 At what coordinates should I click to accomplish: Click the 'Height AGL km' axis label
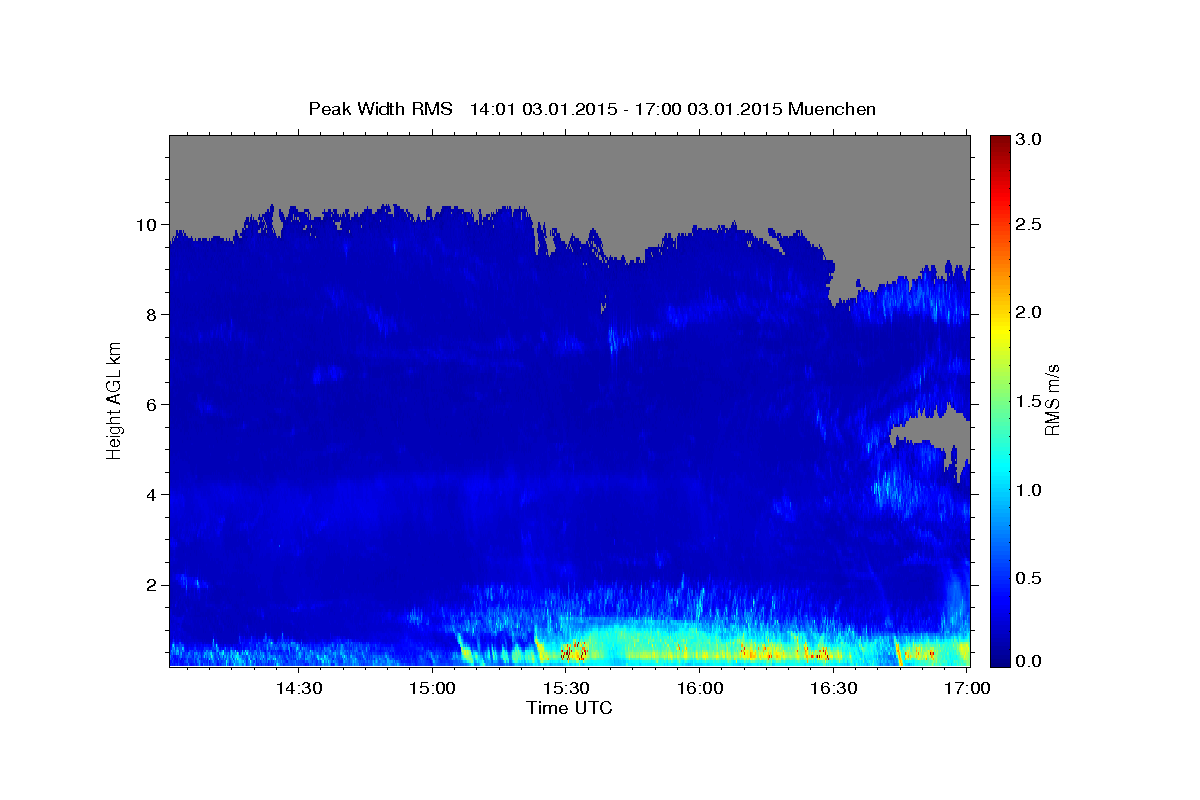114,401
